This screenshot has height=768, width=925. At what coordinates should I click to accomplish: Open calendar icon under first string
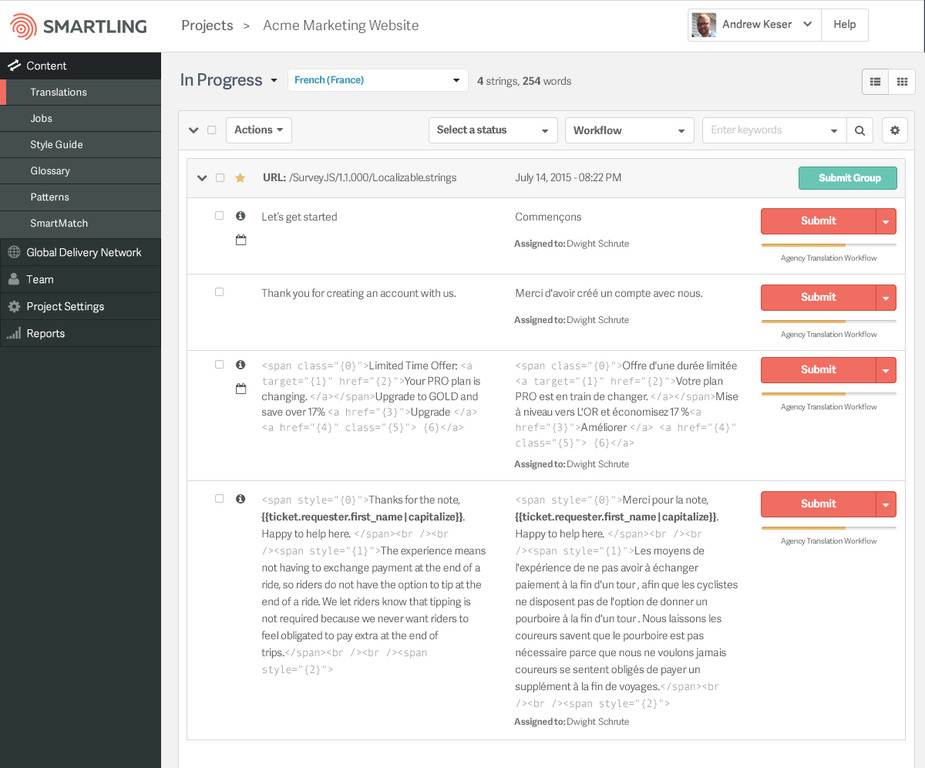[240, 240]
